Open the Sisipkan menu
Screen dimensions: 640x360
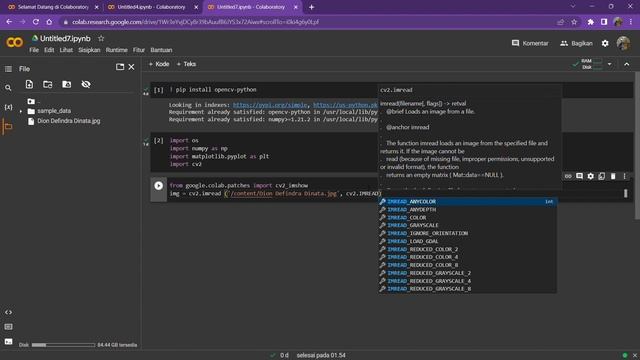click(89, 50)
